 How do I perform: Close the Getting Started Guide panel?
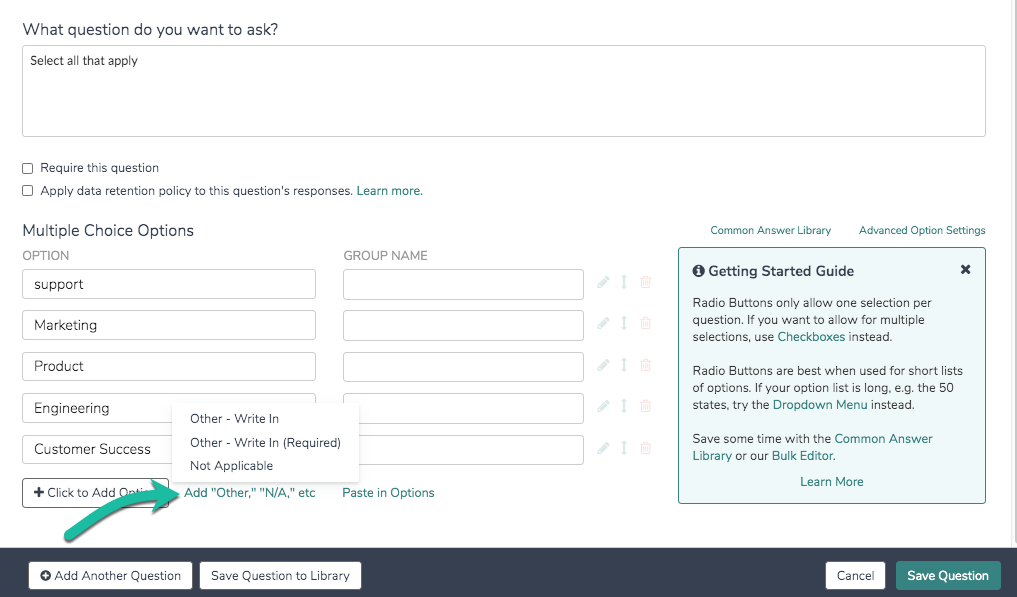(x=965, y=269)
